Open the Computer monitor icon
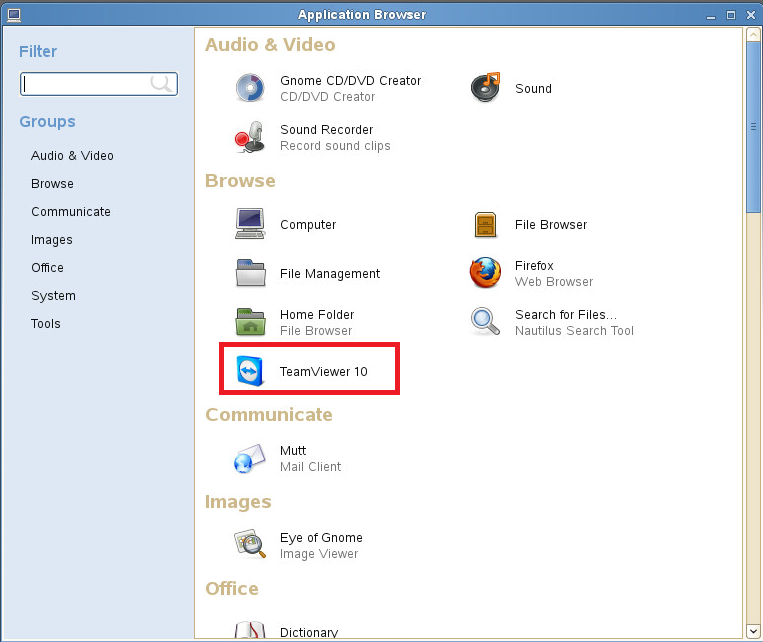The height and width of the screenshot is (642, 763). coord(250,224)
